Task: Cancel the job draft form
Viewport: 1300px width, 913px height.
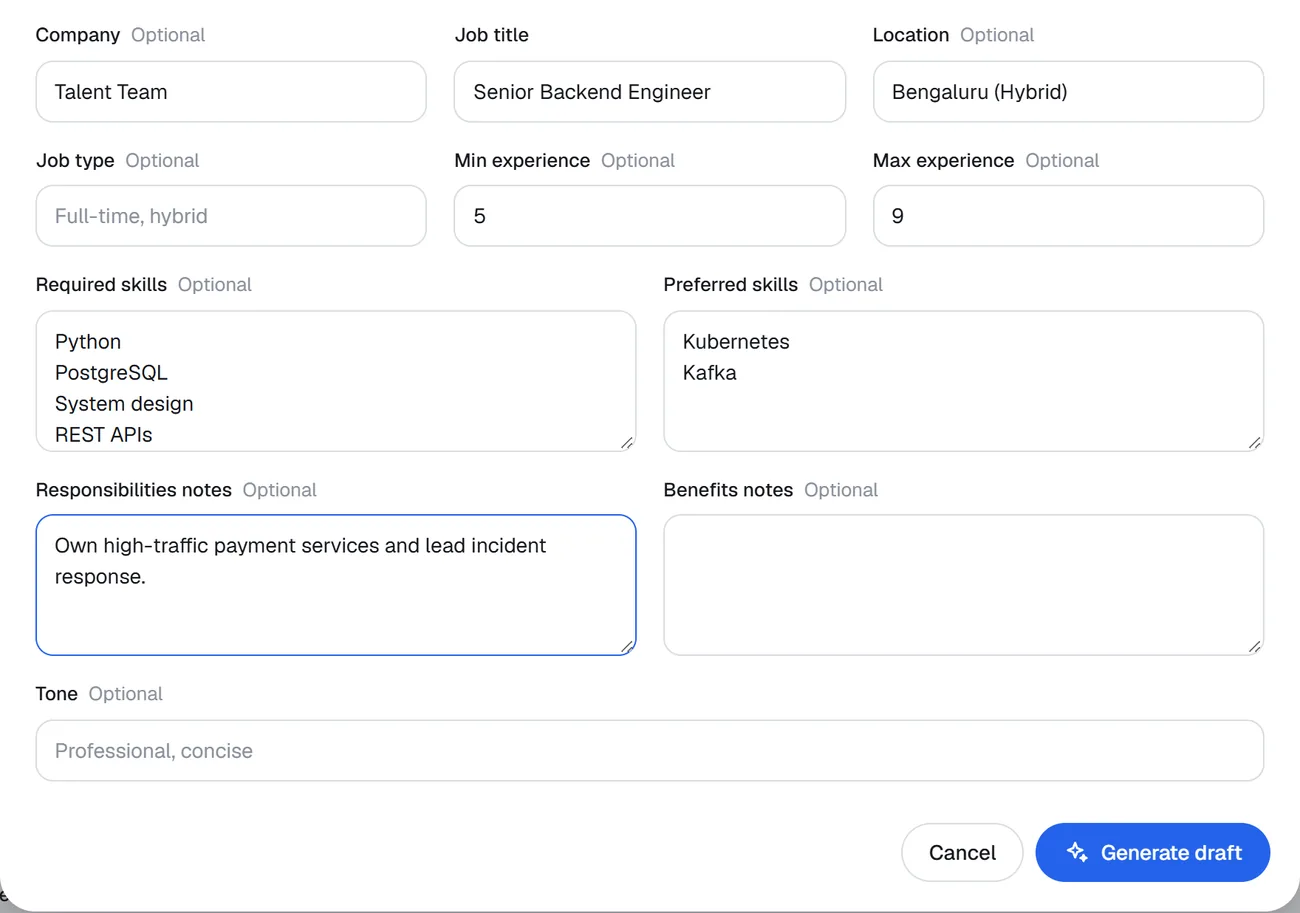Action: 962,852
